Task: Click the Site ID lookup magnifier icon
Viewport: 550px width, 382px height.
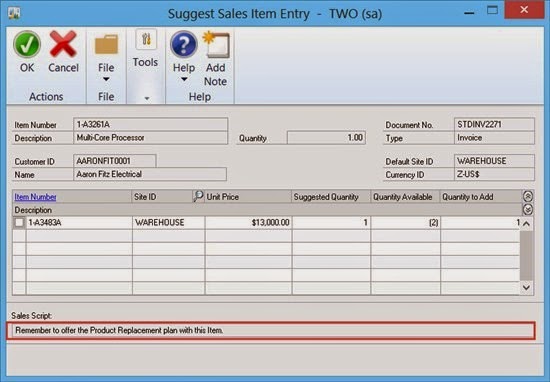Action: pyautogui.click(x=199, y=196)
